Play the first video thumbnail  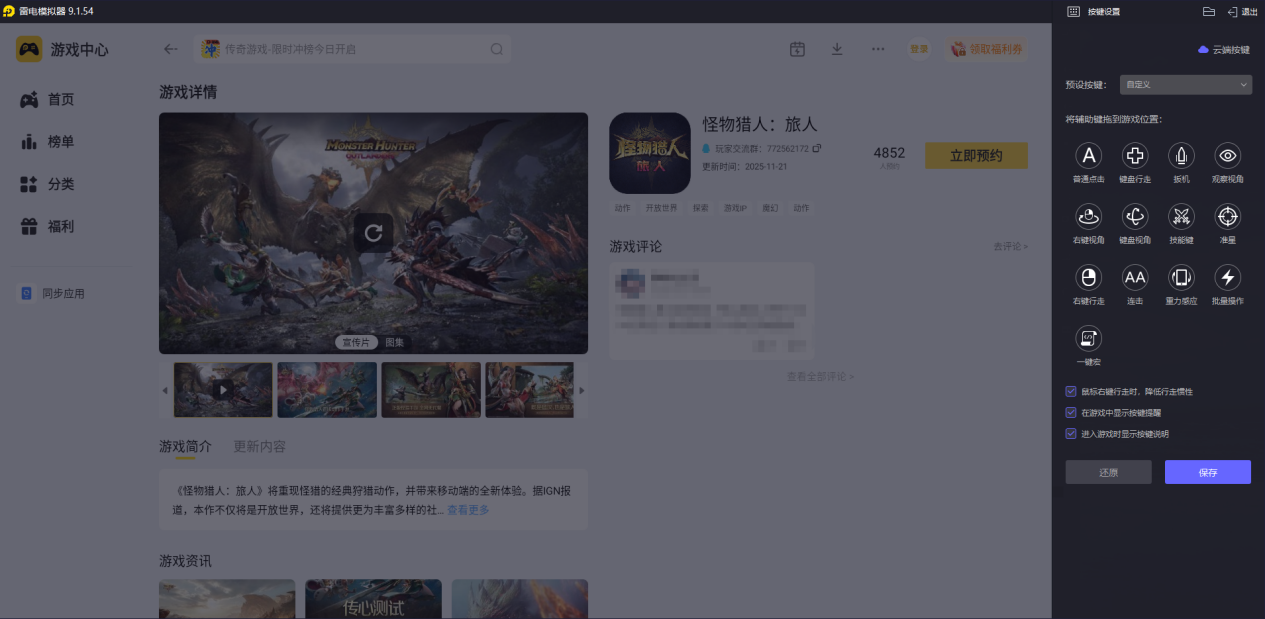223,389
